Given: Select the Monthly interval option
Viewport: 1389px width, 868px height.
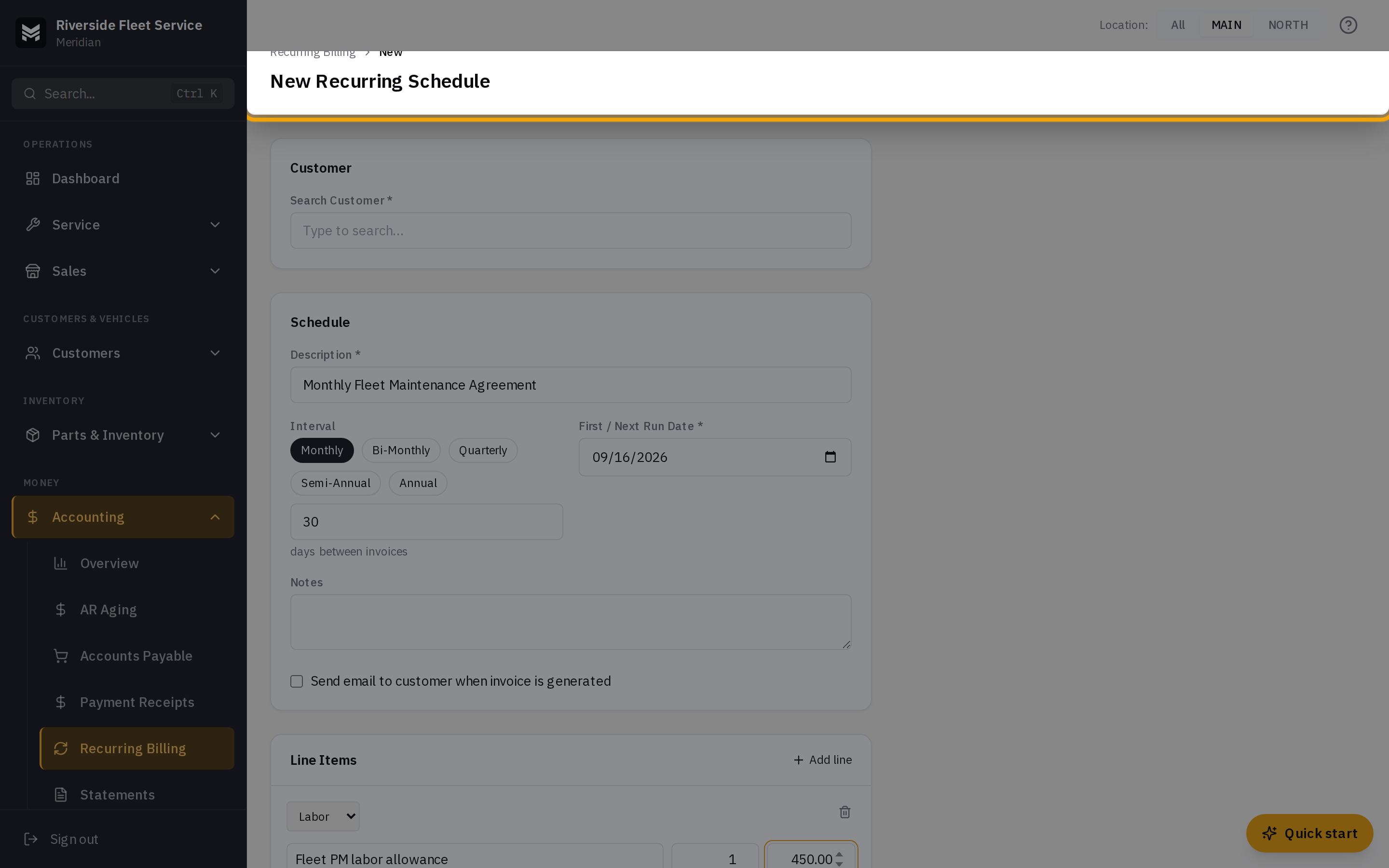Looking at the screenshot, I should coord(322,451).
